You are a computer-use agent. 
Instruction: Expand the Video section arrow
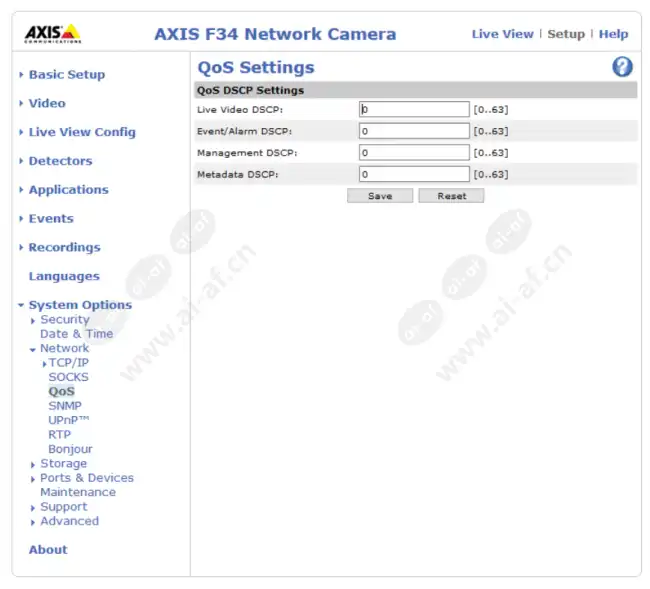[x=21, y=103]
